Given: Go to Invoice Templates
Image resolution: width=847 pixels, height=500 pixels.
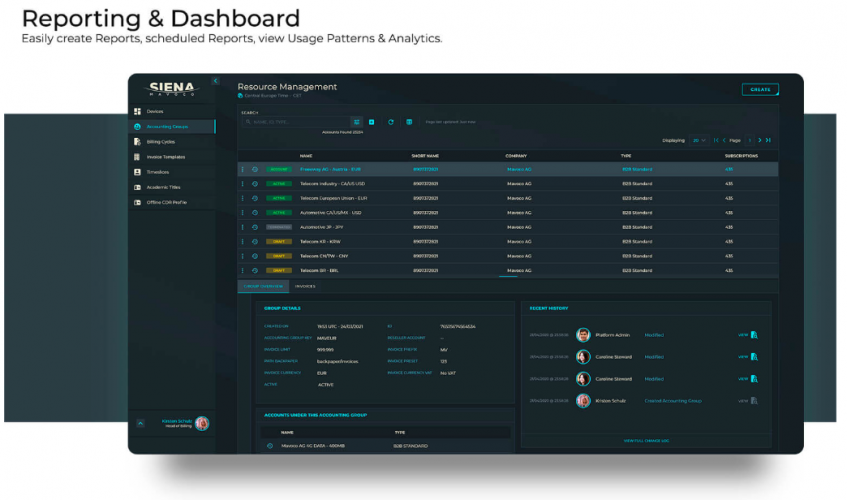Looking at the screenshot, I should 166,157.
